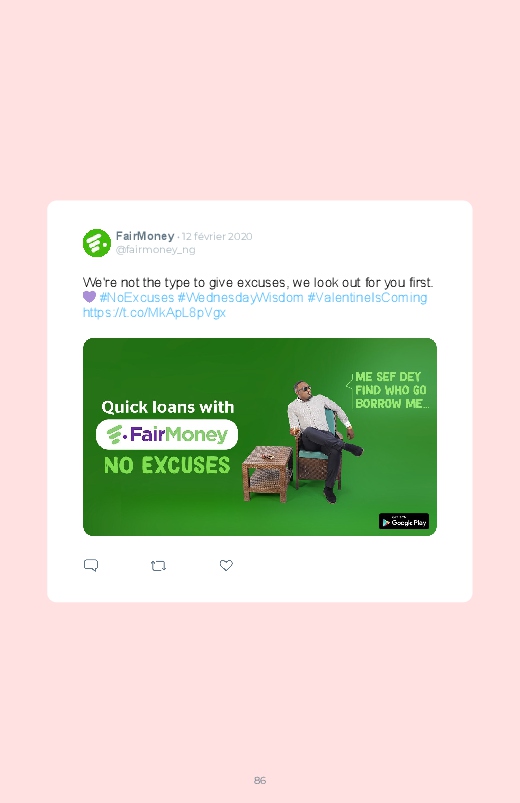
Task: Click the FairMoney account name
Action: pos(145,236)
